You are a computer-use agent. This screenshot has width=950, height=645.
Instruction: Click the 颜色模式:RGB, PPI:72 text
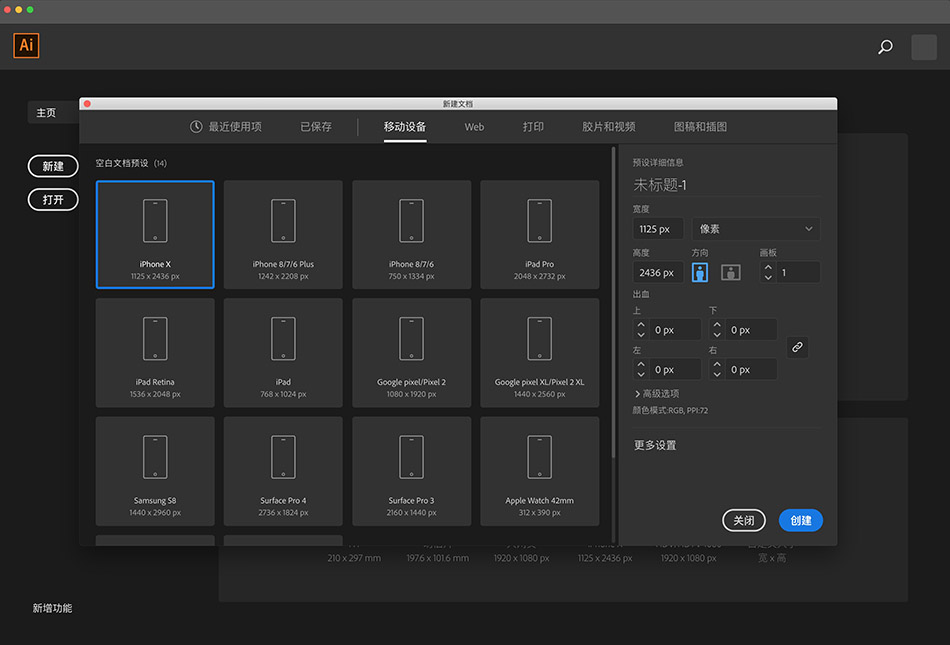670,411
